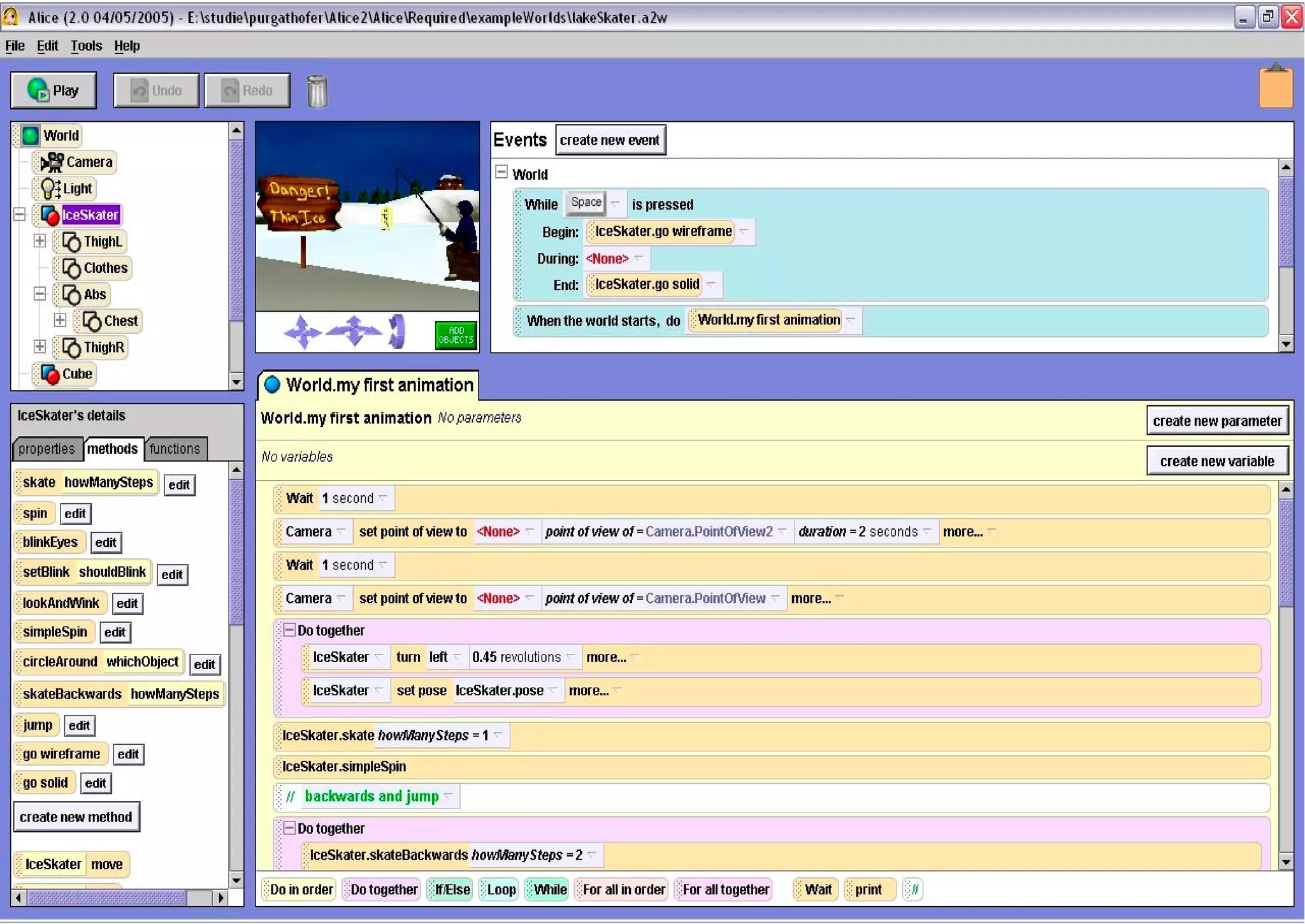Open the Tools menu

point(86,46)
